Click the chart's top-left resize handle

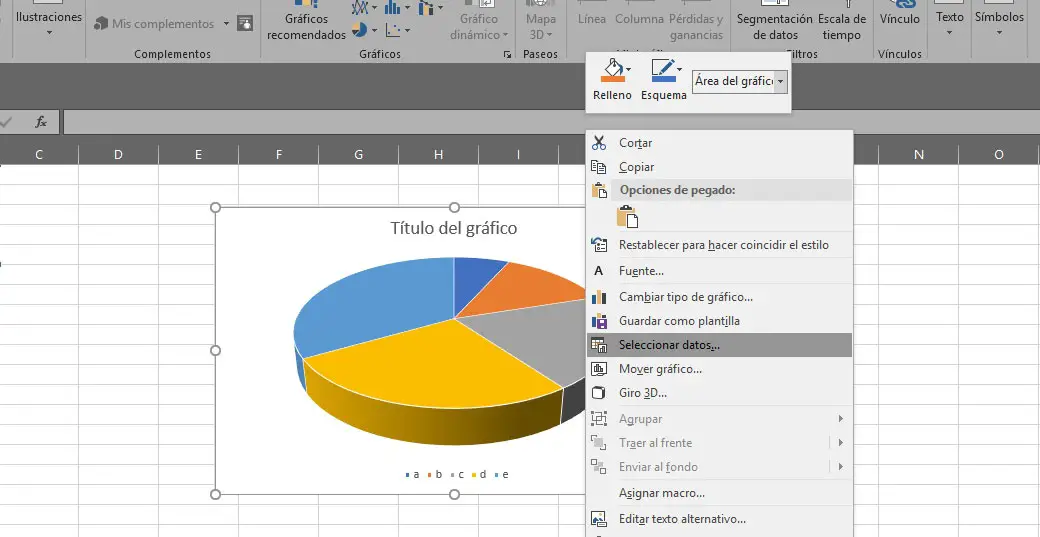point(215,208)
